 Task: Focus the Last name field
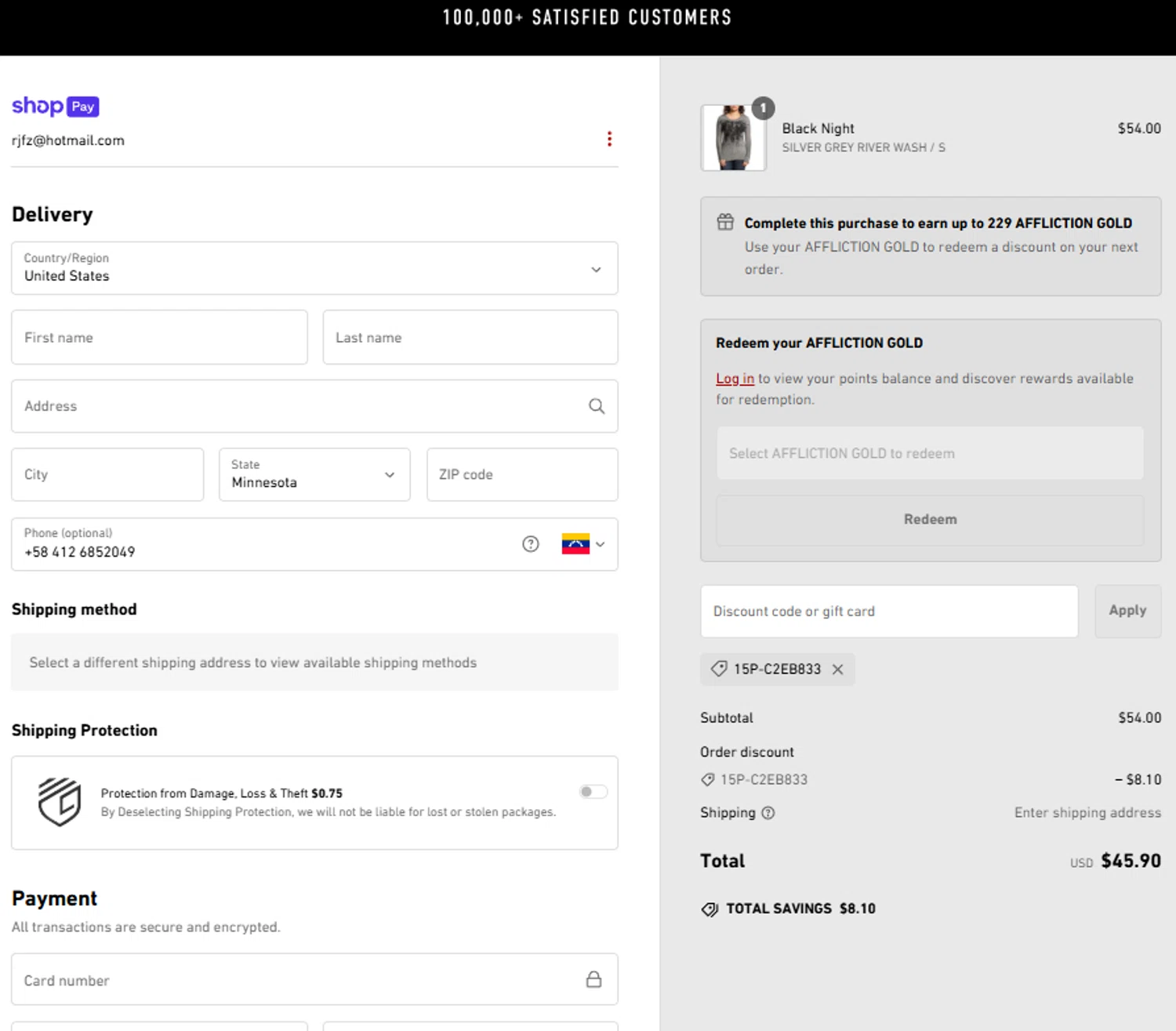470,337
